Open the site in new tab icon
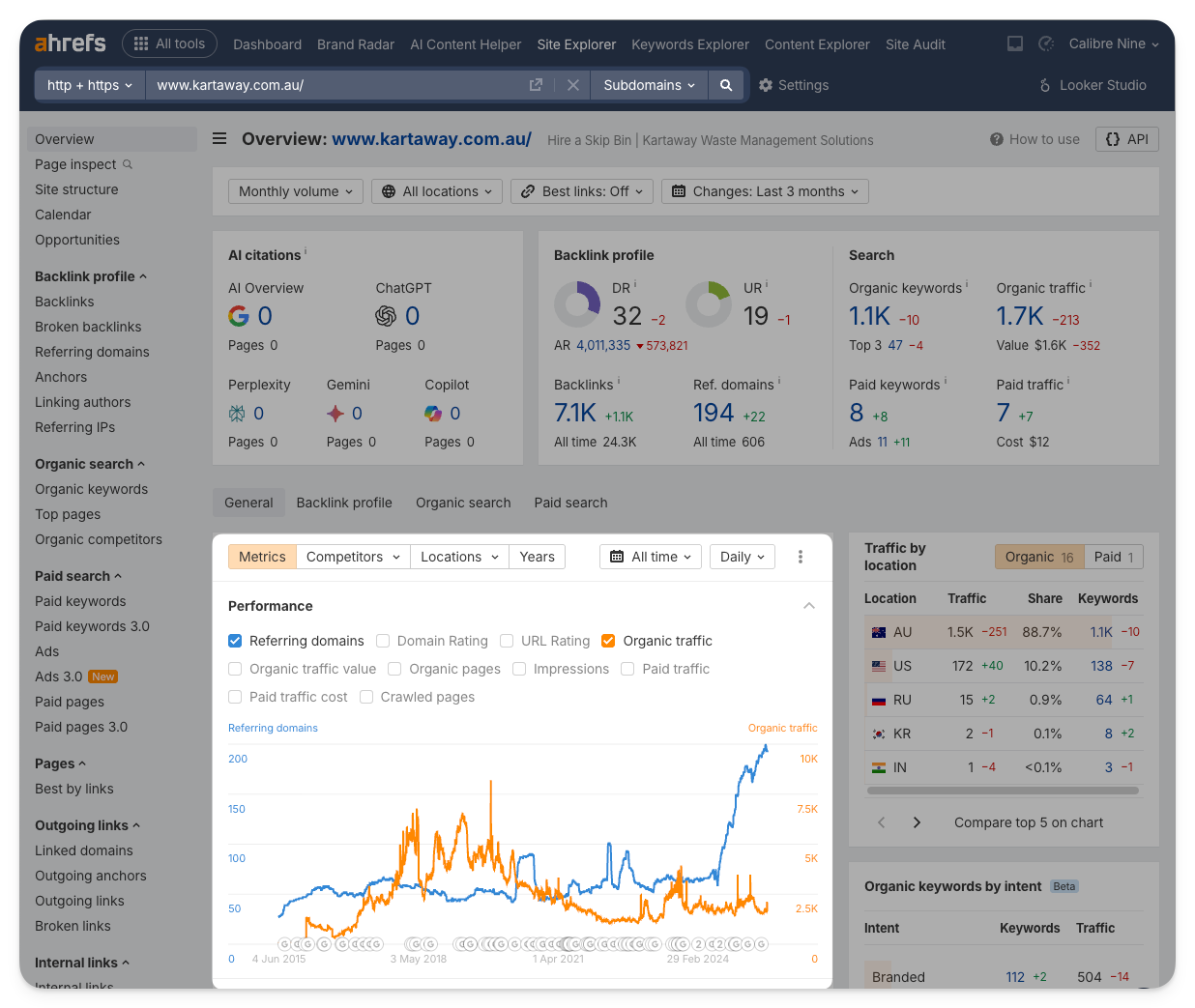The width and height of the screenshot is (1195, 1008). 536,85
